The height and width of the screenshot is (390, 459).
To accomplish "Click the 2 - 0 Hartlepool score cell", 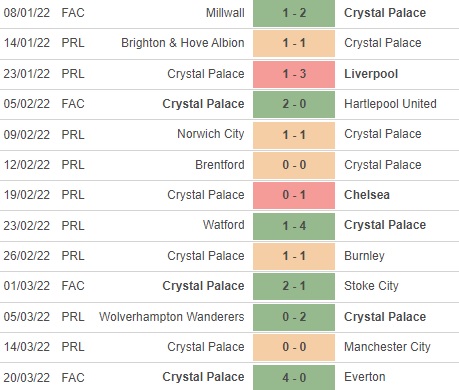I will [x=294, y=104].
